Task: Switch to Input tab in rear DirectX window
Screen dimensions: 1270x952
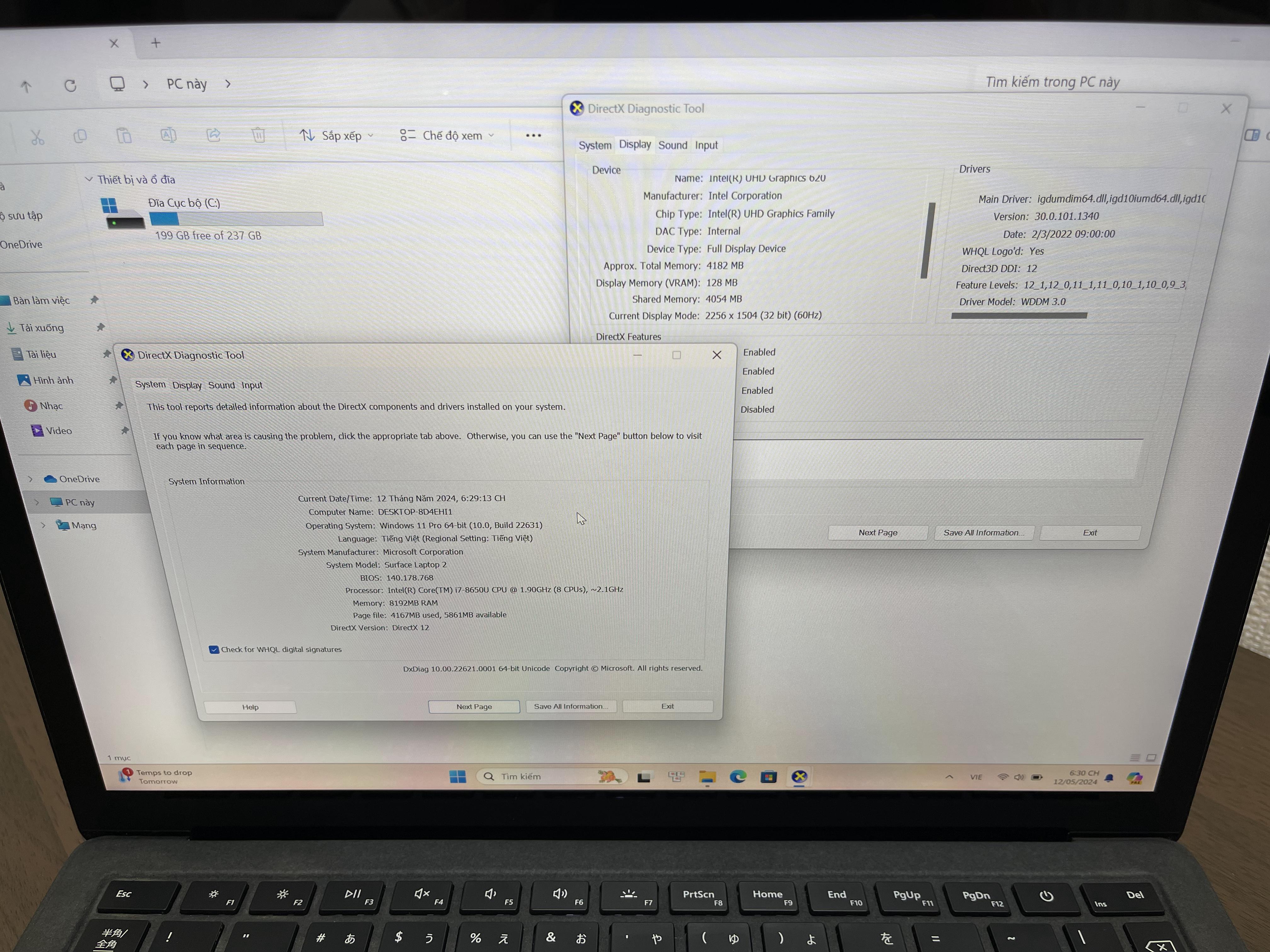Action: 707,145
